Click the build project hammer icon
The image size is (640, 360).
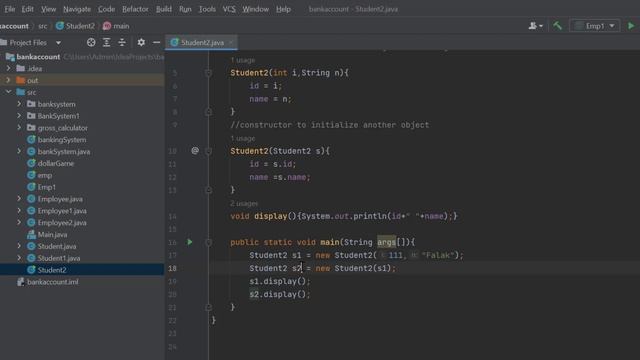point(557,26)
